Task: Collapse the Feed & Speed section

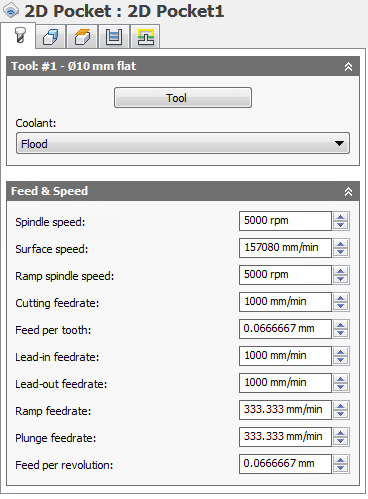Action: 348,192
